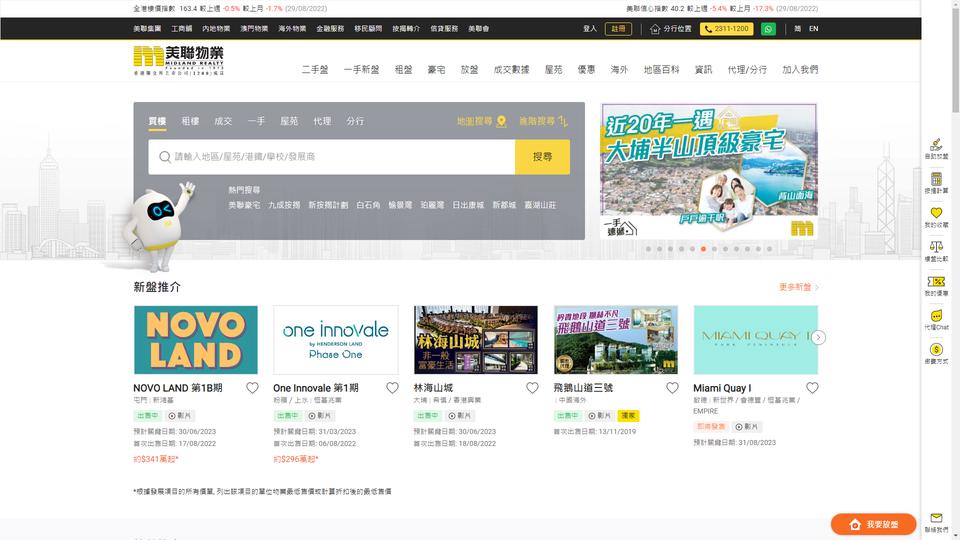The height and width of the screenshot is (540, 960).
Task: Play video for Miami Quay I
Action: [x=748, y=427]
